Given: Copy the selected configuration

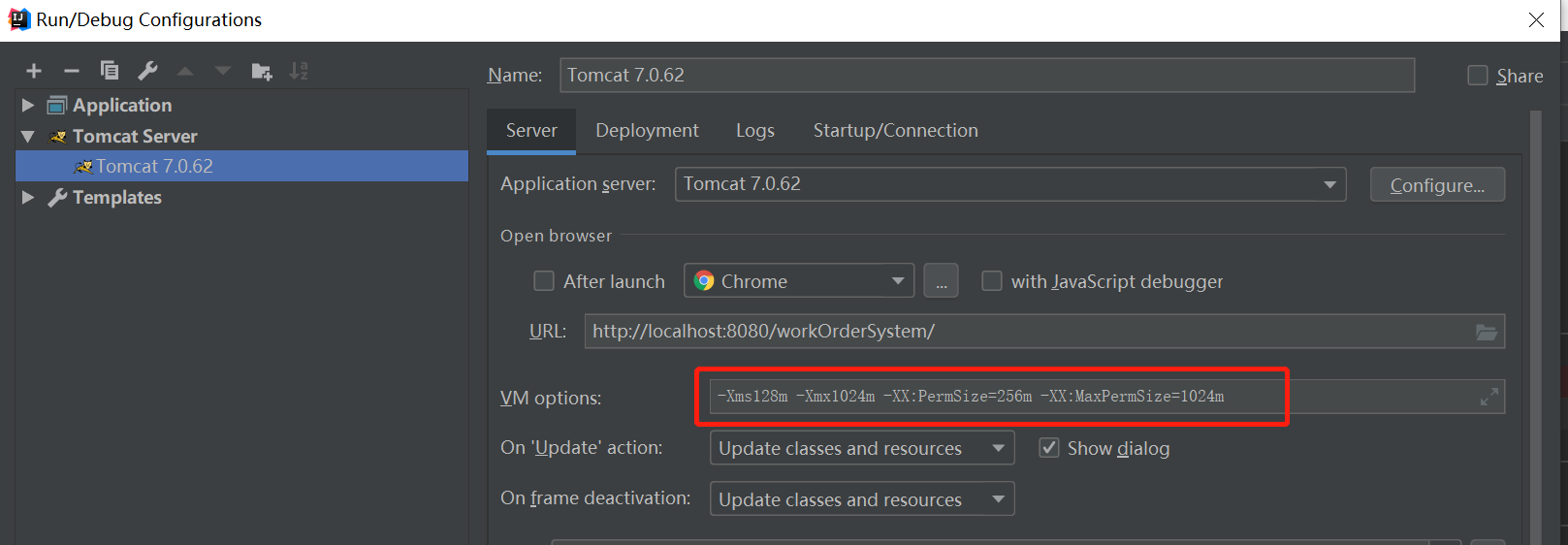Looking at the screenshot, I should coord(110,70).
